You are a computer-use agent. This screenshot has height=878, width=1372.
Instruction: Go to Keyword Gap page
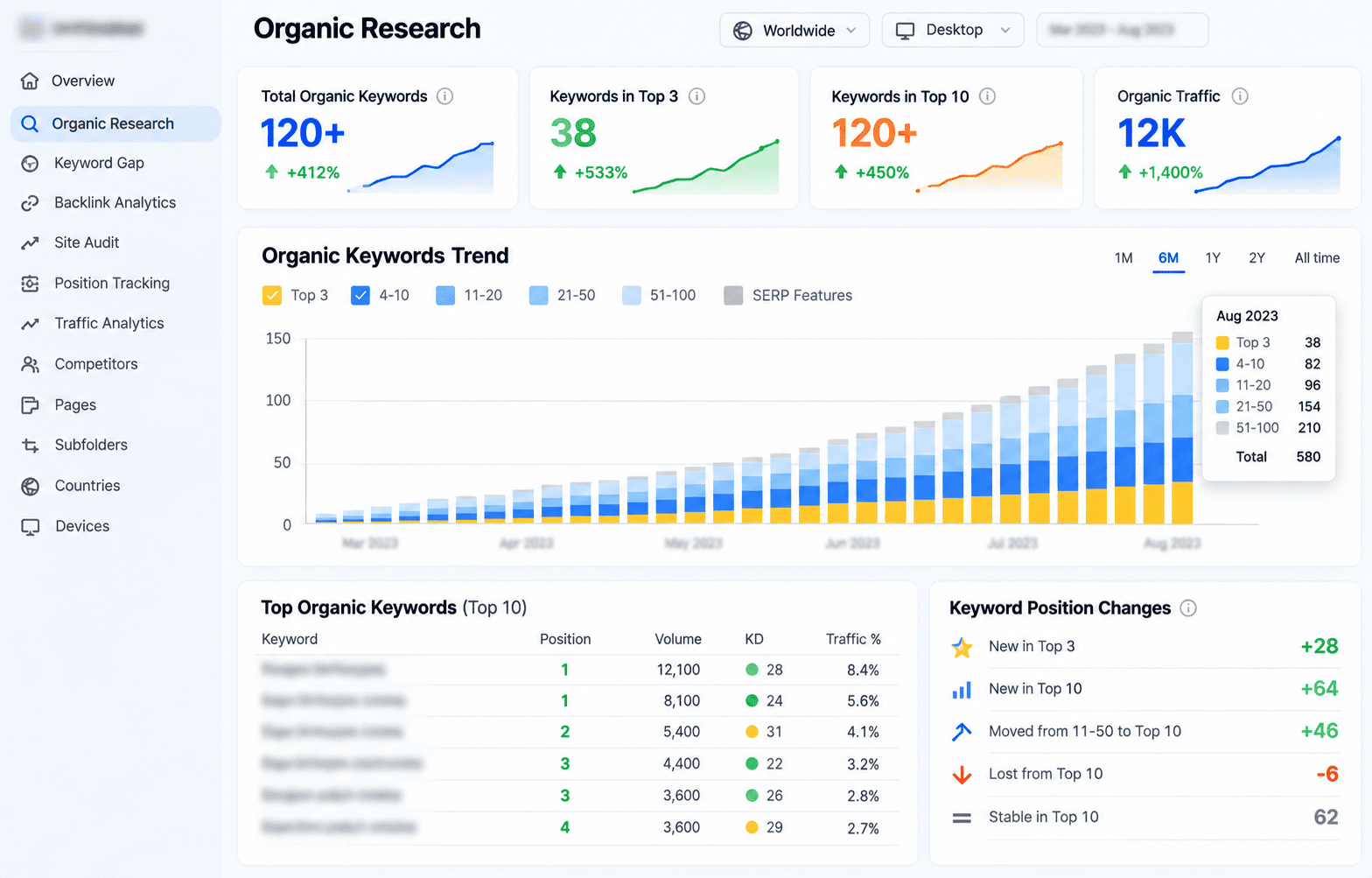[x=99, y=163]
